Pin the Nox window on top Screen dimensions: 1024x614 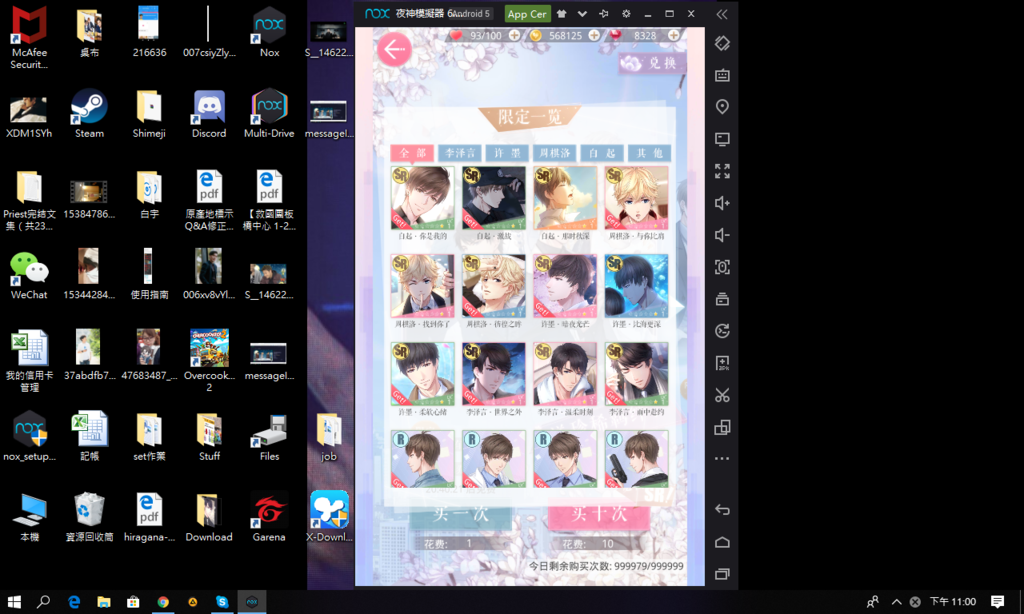click(603, 14)
